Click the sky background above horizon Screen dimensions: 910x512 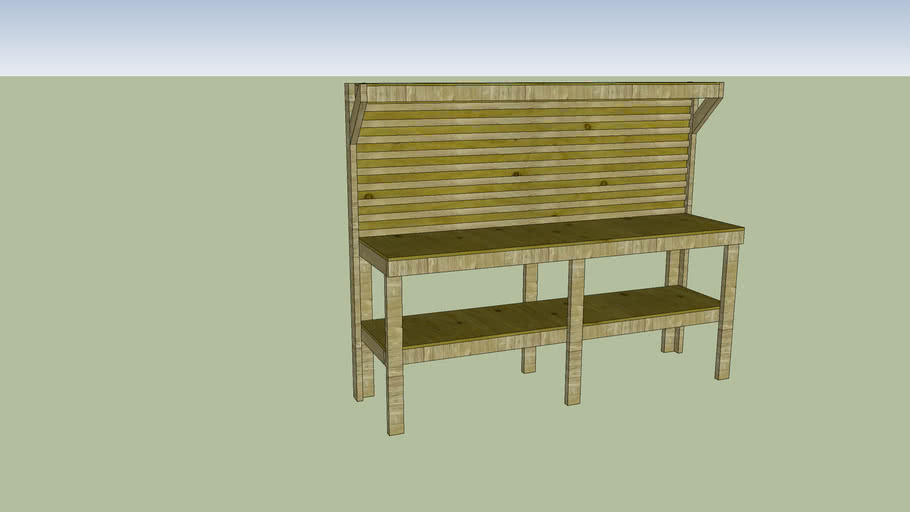pos(450,35)
